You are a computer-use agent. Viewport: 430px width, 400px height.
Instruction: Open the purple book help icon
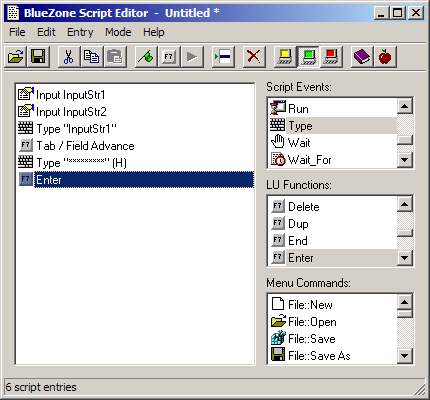point(362,57)
